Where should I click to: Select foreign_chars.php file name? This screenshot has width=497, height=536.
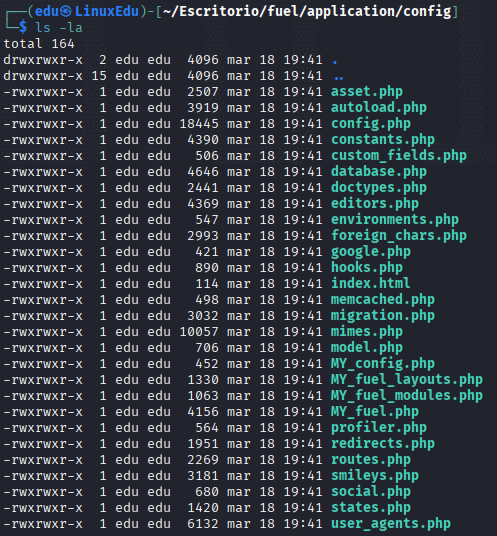[x=399, y=236]
